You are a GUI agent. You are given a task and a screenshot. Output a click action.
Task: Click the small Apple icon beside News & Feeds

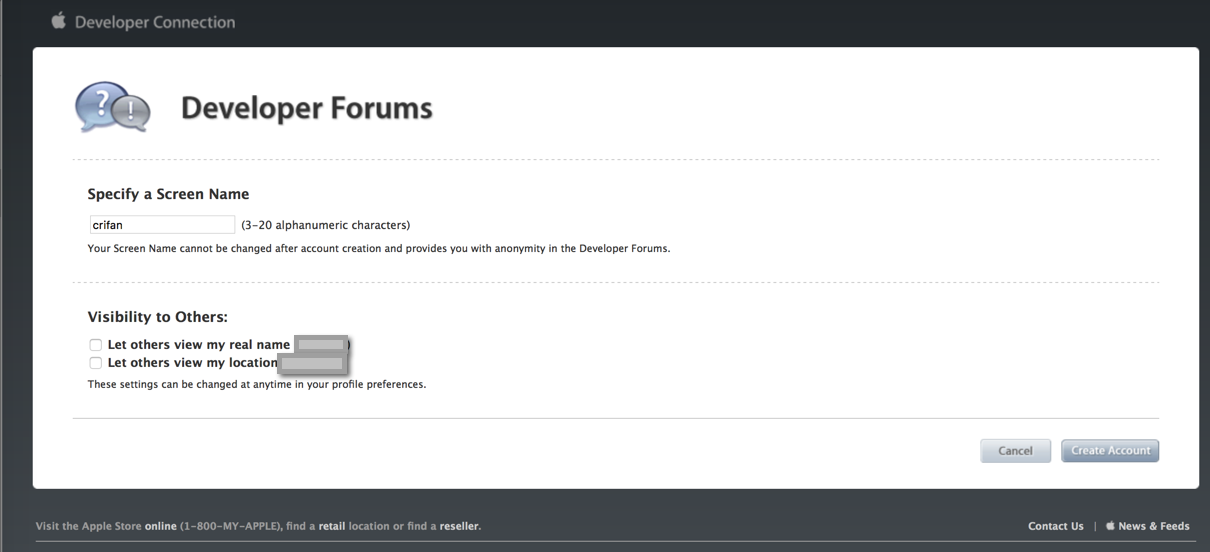1110,526
